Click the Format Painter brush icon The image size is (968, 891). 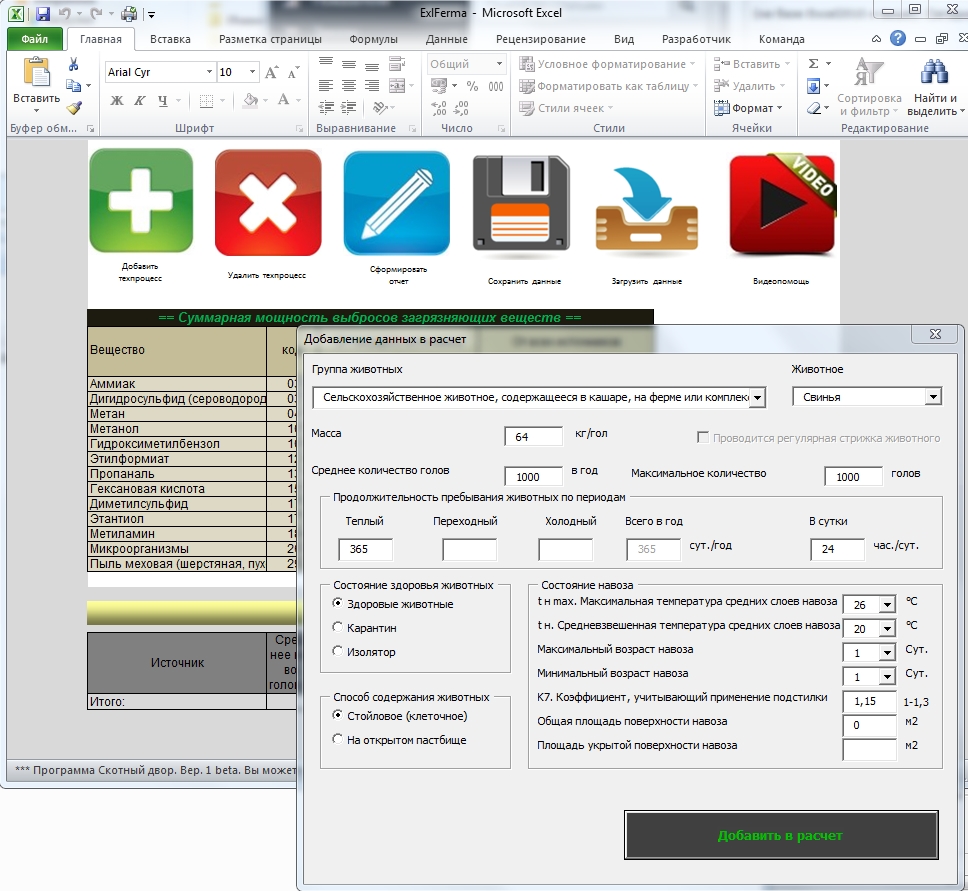[x=75, y=109]
